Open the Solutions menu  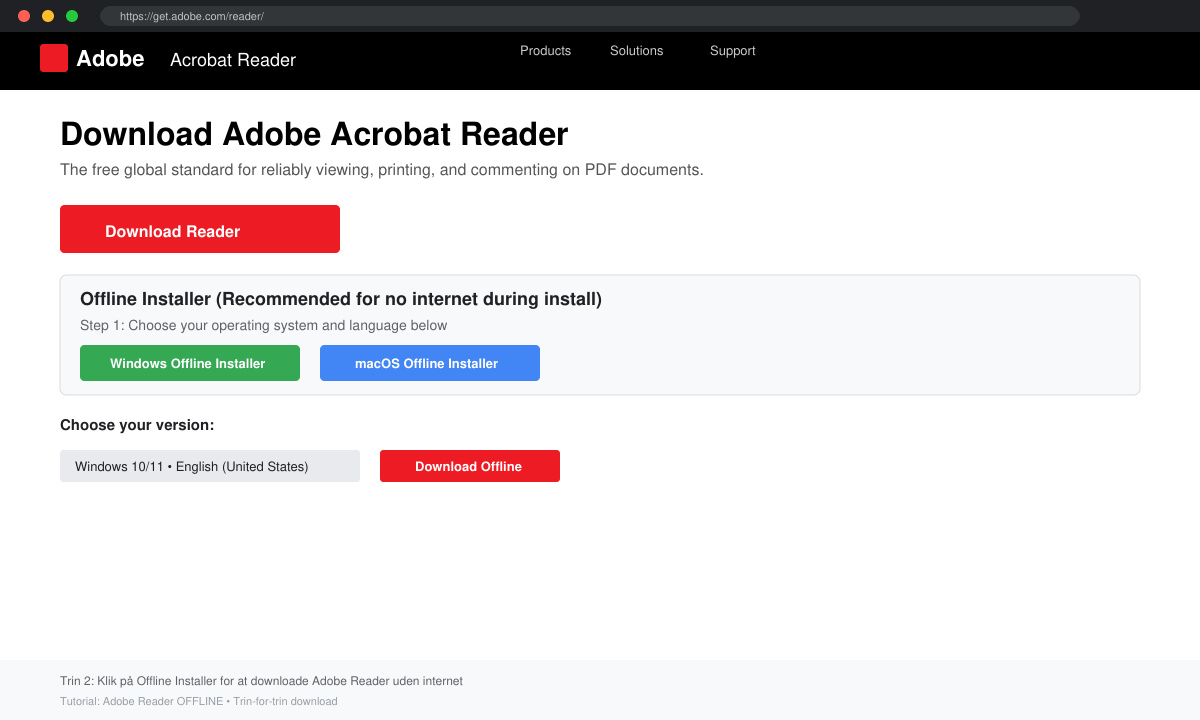click(x=636, y=51)
